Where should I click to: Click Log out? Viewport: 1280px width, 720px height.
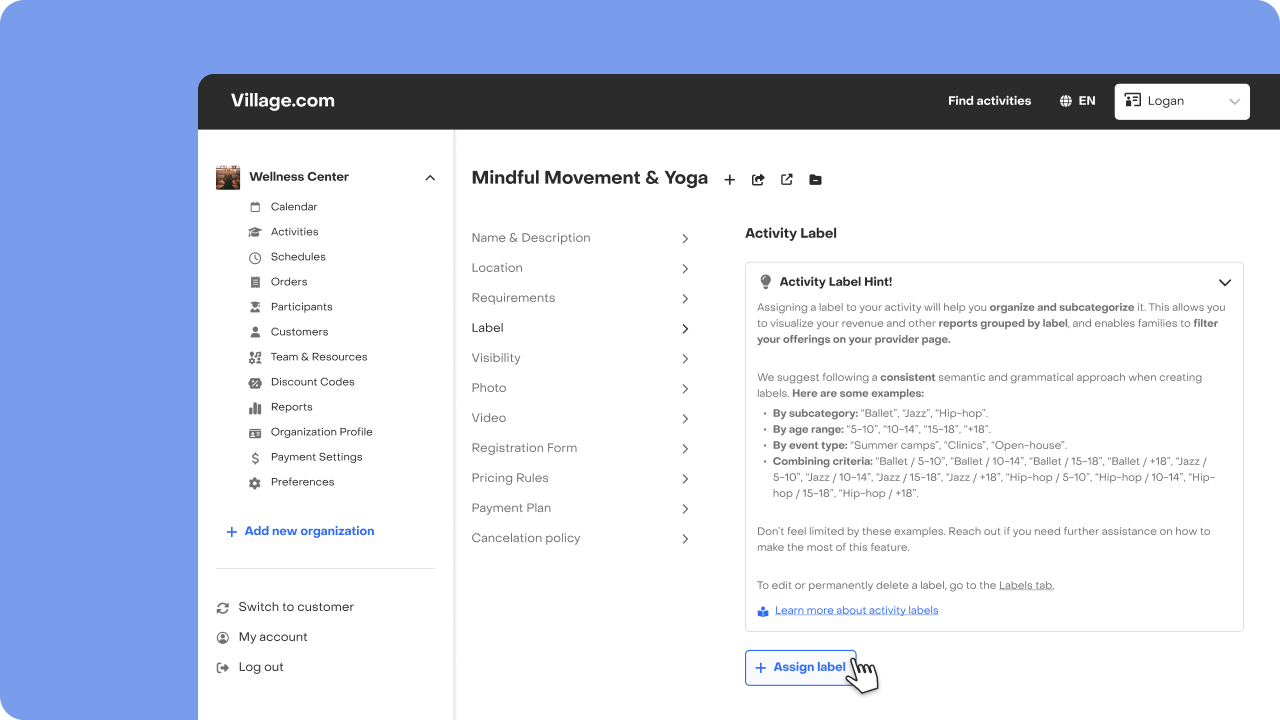pos(261,667)
